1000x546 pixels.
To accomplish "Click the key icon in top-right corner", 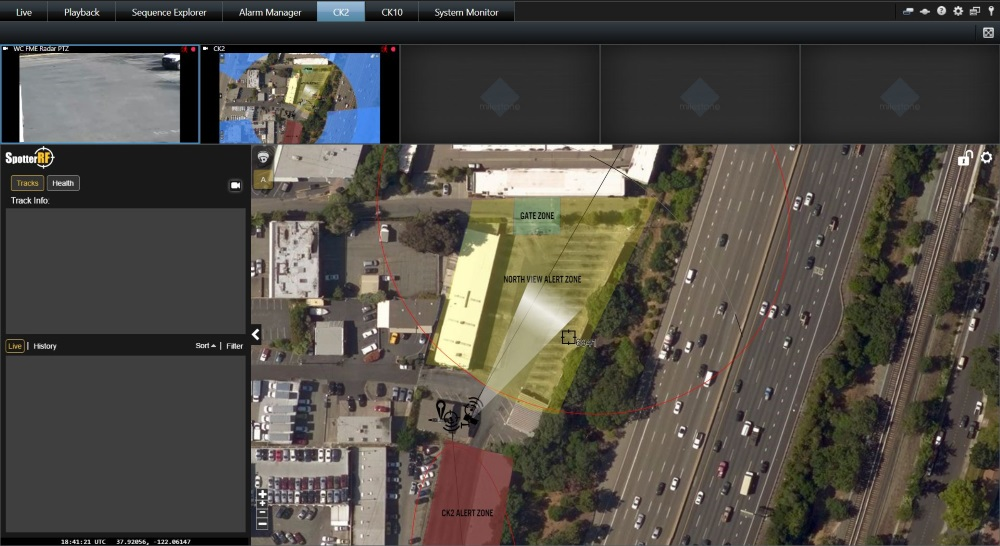I will coord(990,11).
